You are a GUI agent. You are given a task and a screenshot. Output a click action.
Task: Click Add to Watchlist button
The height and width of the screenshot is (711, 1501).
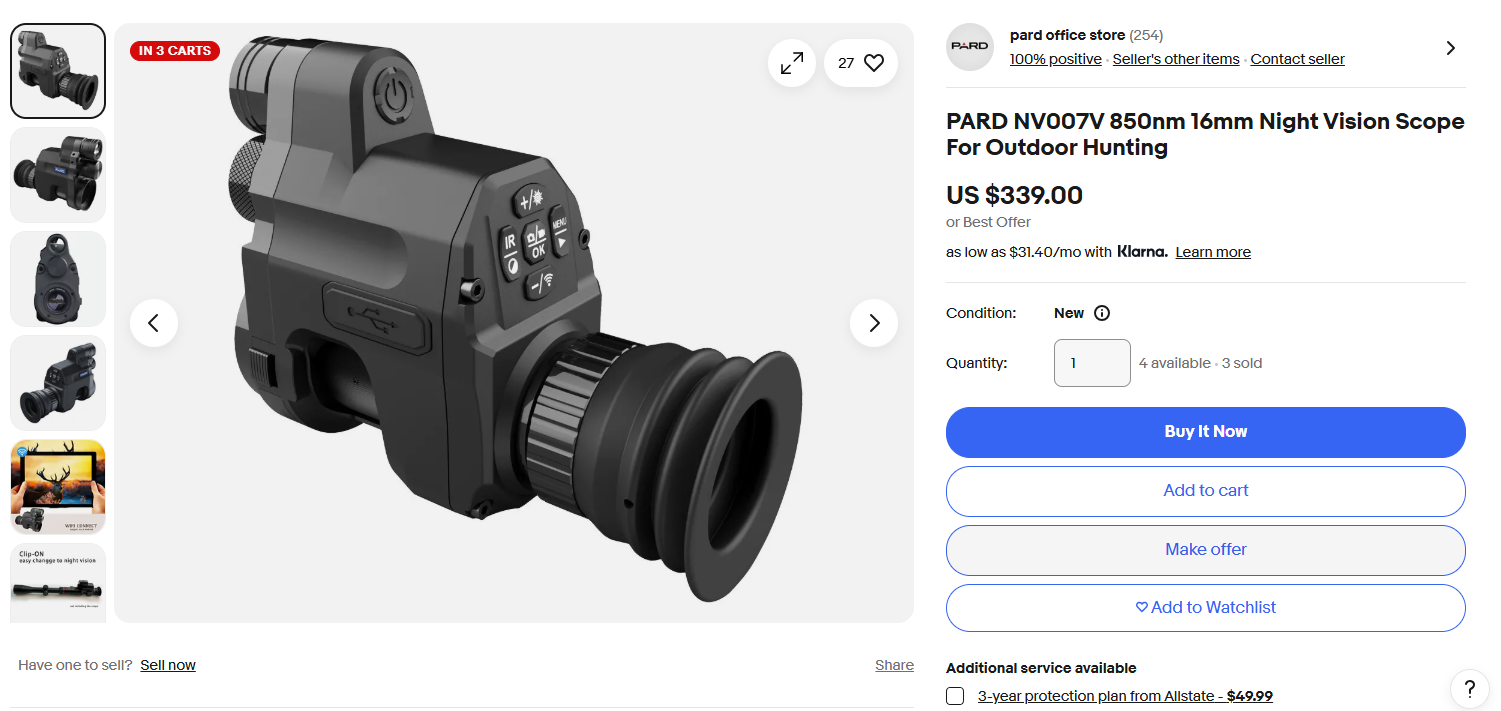point(1206,608)
